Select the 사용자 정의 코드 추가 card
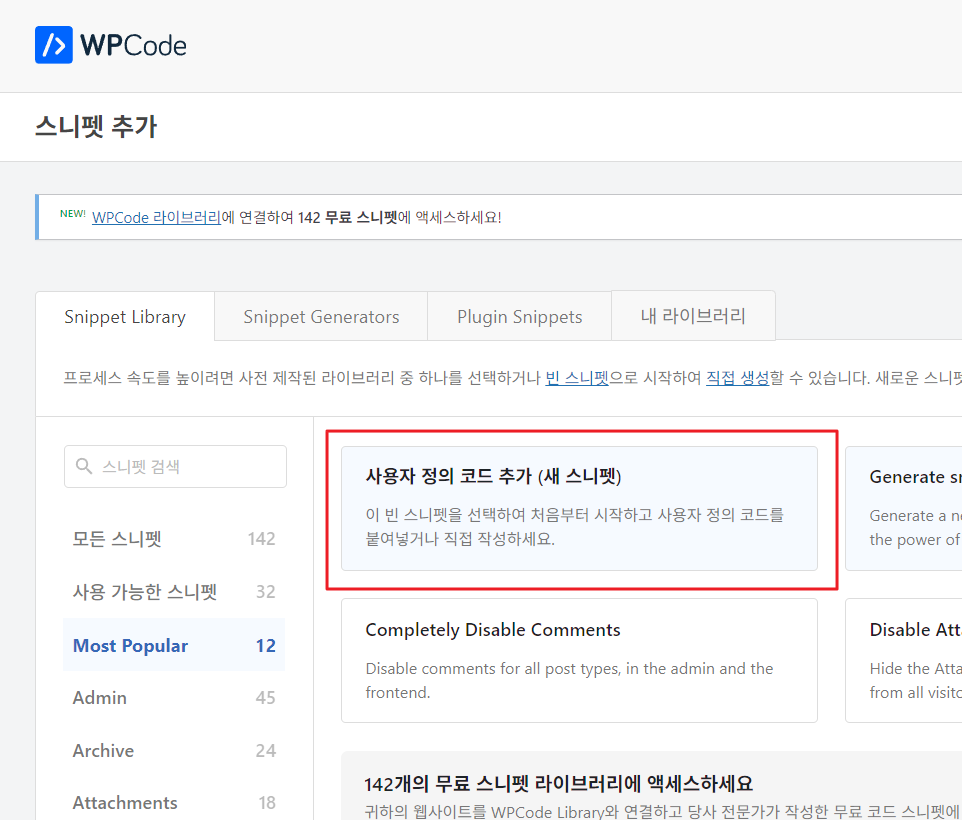962x820 pixels. click(579, 508)
